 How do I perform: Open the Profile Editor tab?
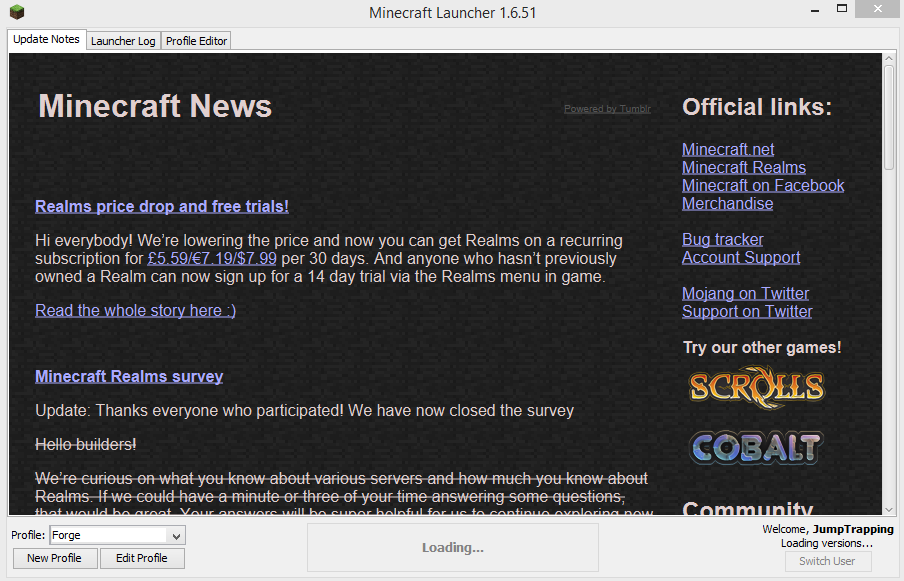(x=196, y=41)
